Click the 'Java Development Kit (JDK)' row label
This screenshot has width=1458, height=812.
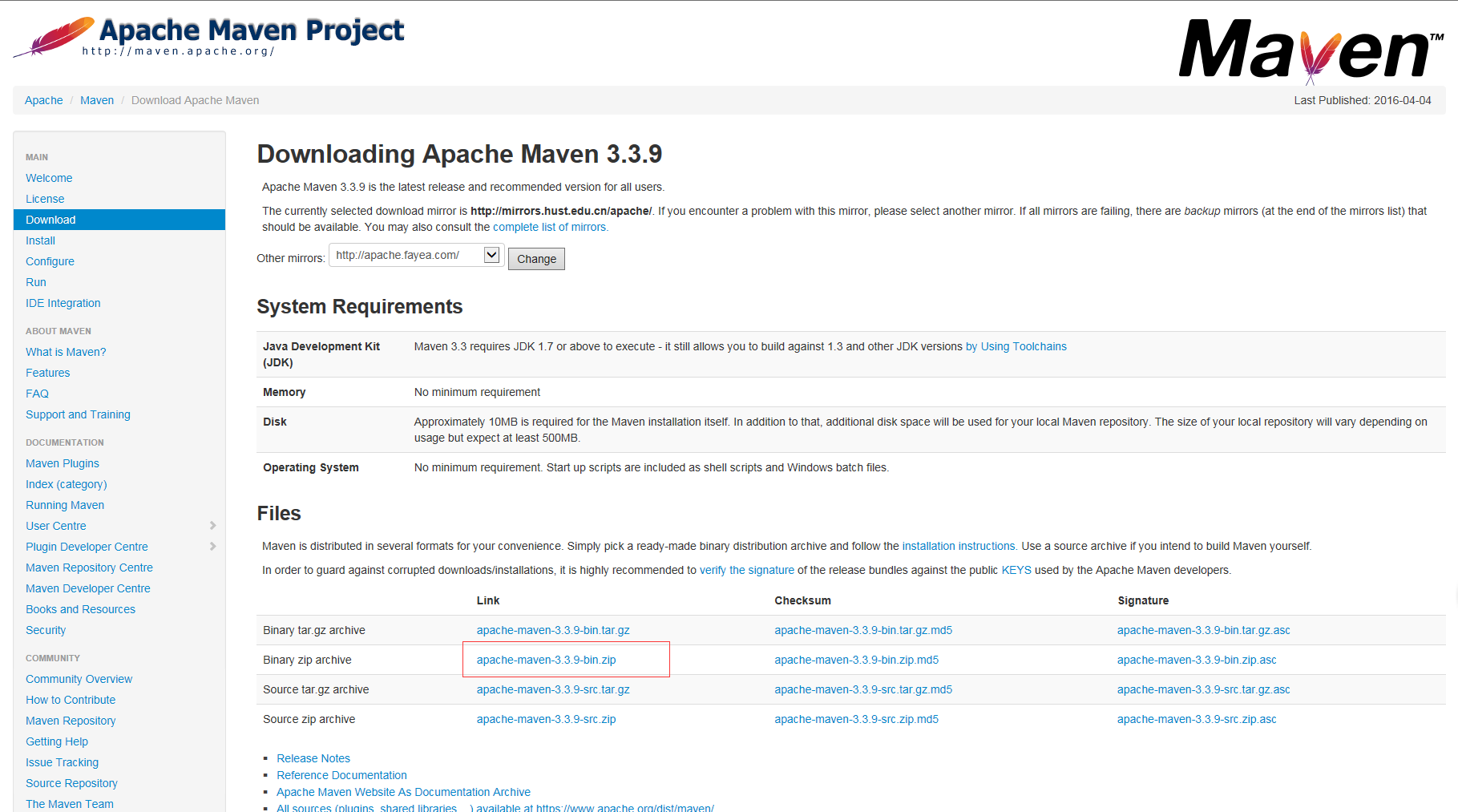tap(321, 354)
